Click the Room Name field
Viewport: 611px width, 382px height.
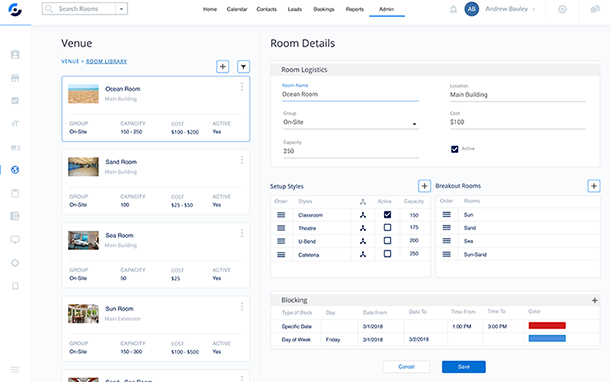[x=350, y=94]
